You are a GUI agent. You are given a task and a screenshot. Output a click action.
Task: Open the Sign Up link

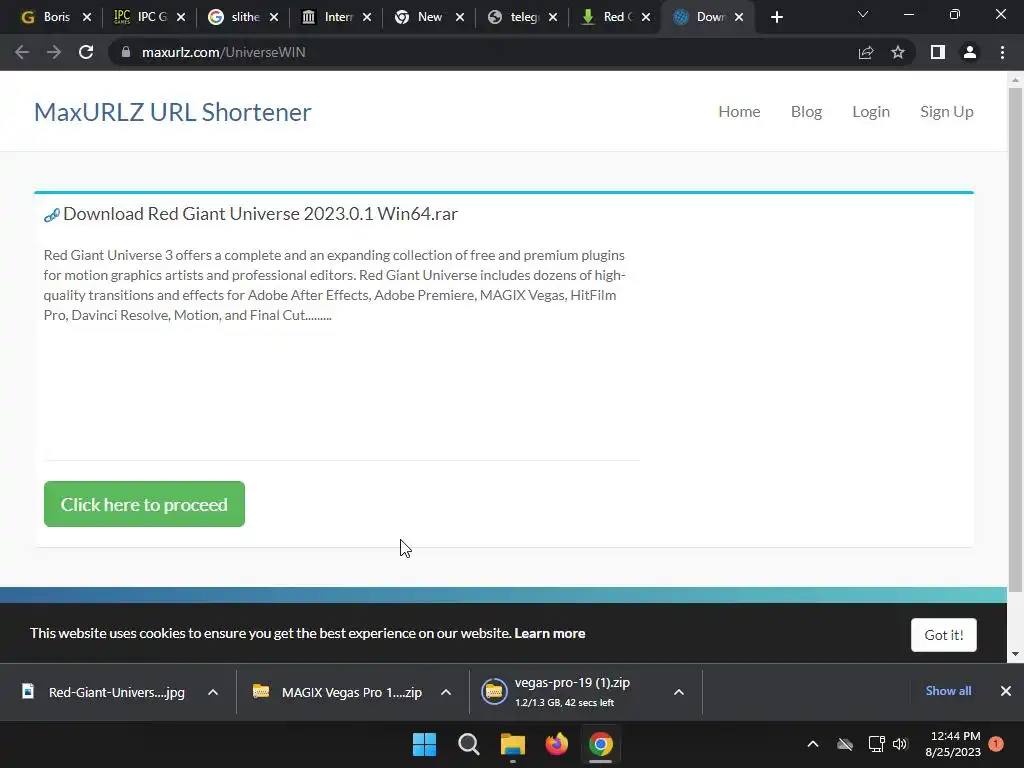947,112
